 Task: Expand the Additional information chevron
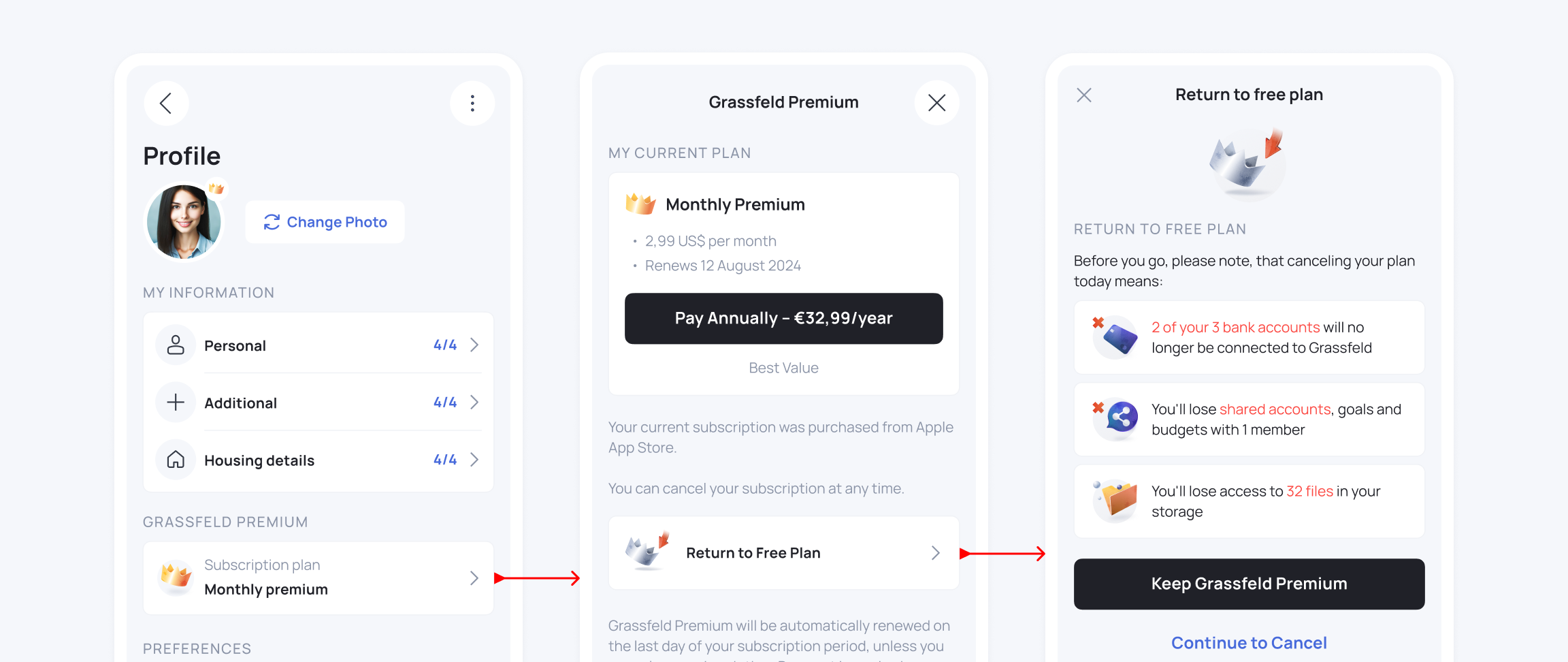[474, 403]
